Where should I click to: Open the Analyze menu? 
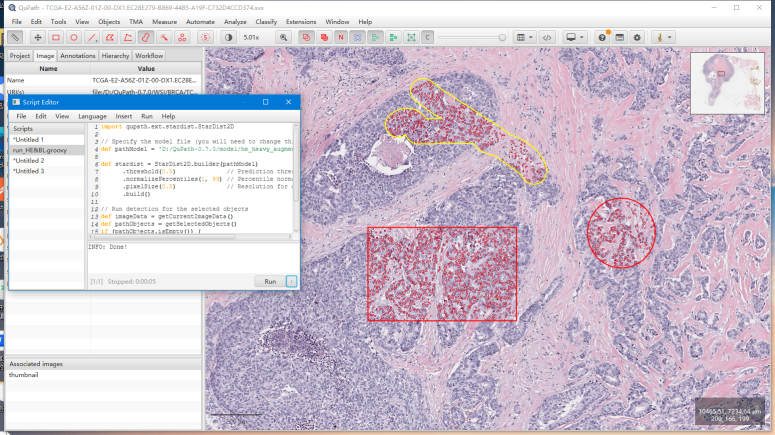coord(234,21)
